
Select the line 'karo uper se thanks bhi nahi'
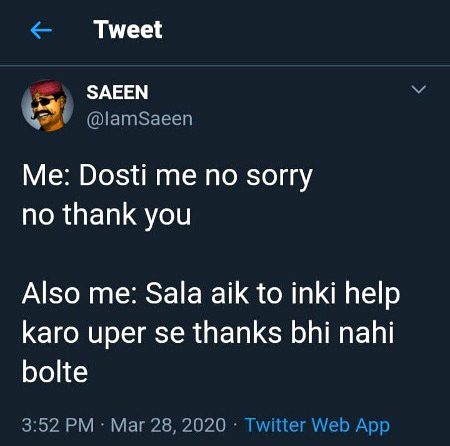208,333
